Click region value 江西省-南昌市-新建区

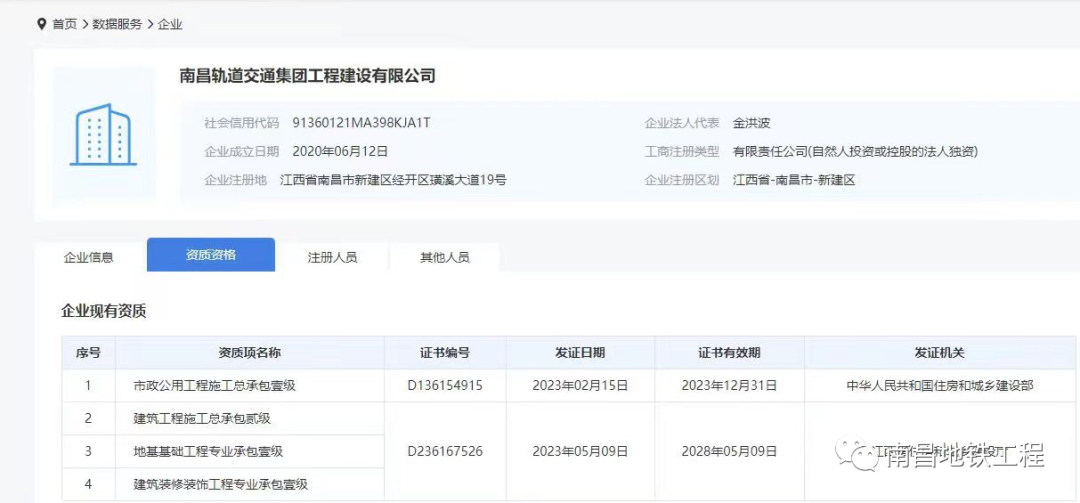click(x=794, y=181)
